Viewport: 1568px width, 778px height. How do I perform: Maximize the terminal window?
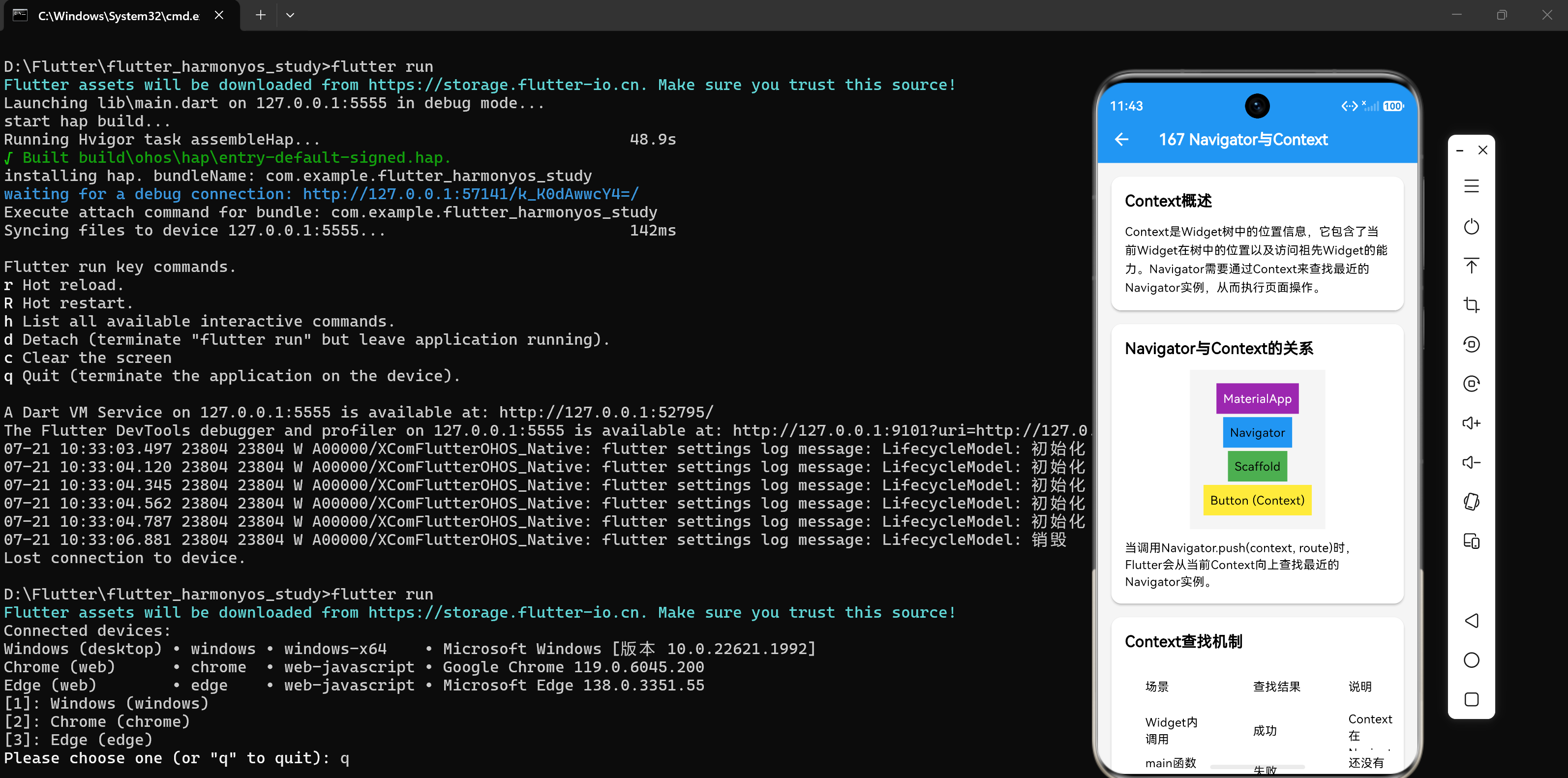click(x=1502, y=15)
